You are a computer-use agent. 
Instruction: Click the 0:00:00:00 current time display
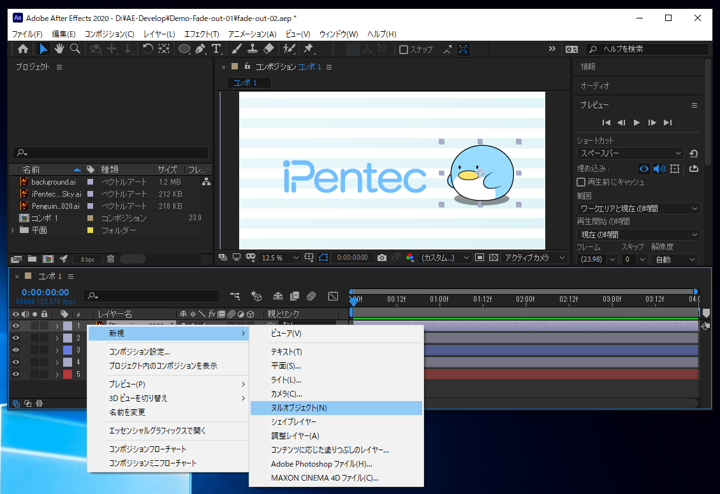coord(45,292)
